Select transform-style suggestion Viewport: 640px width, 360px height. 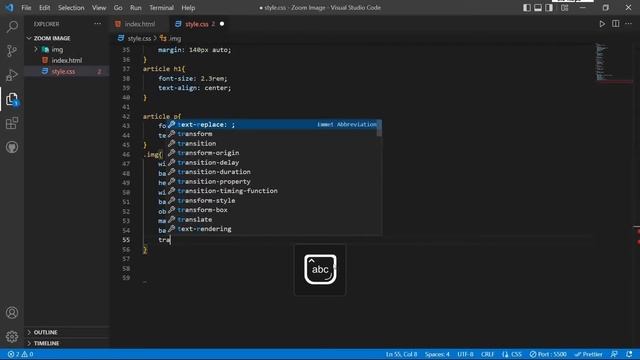click(x=273, y=201)
